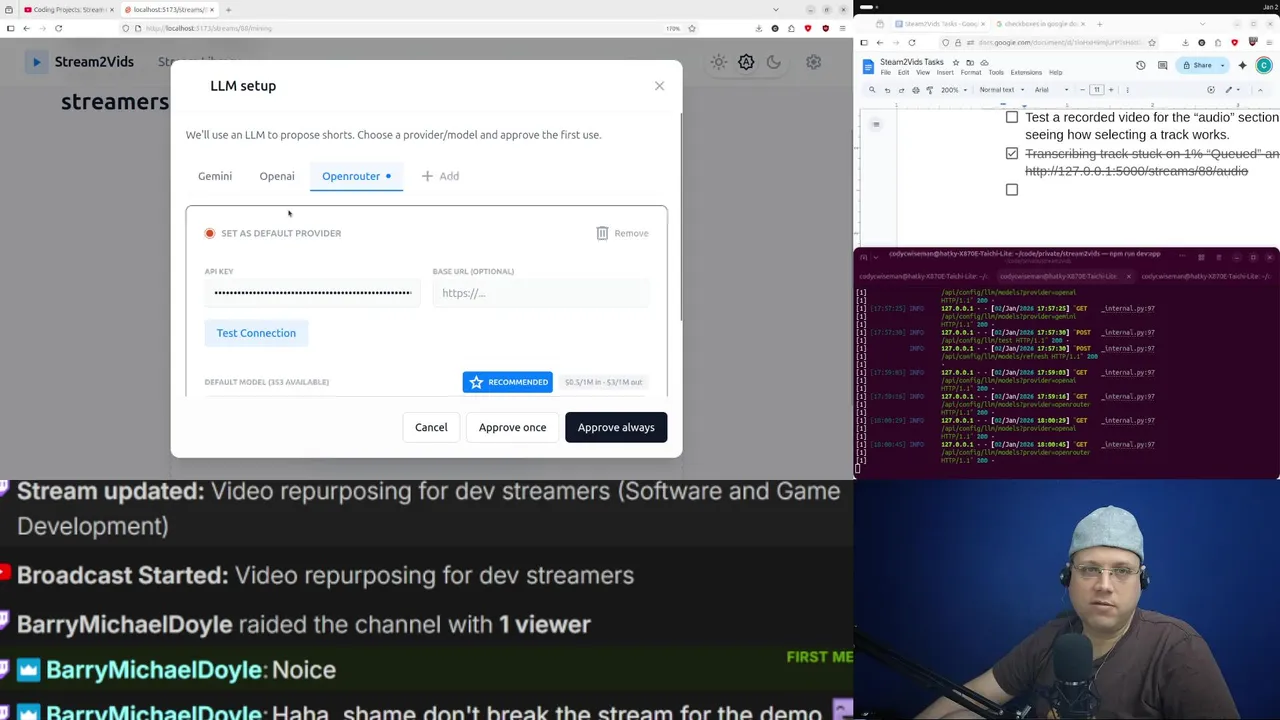Open Docs editing mode pencil dropdown

[1232, 90]
